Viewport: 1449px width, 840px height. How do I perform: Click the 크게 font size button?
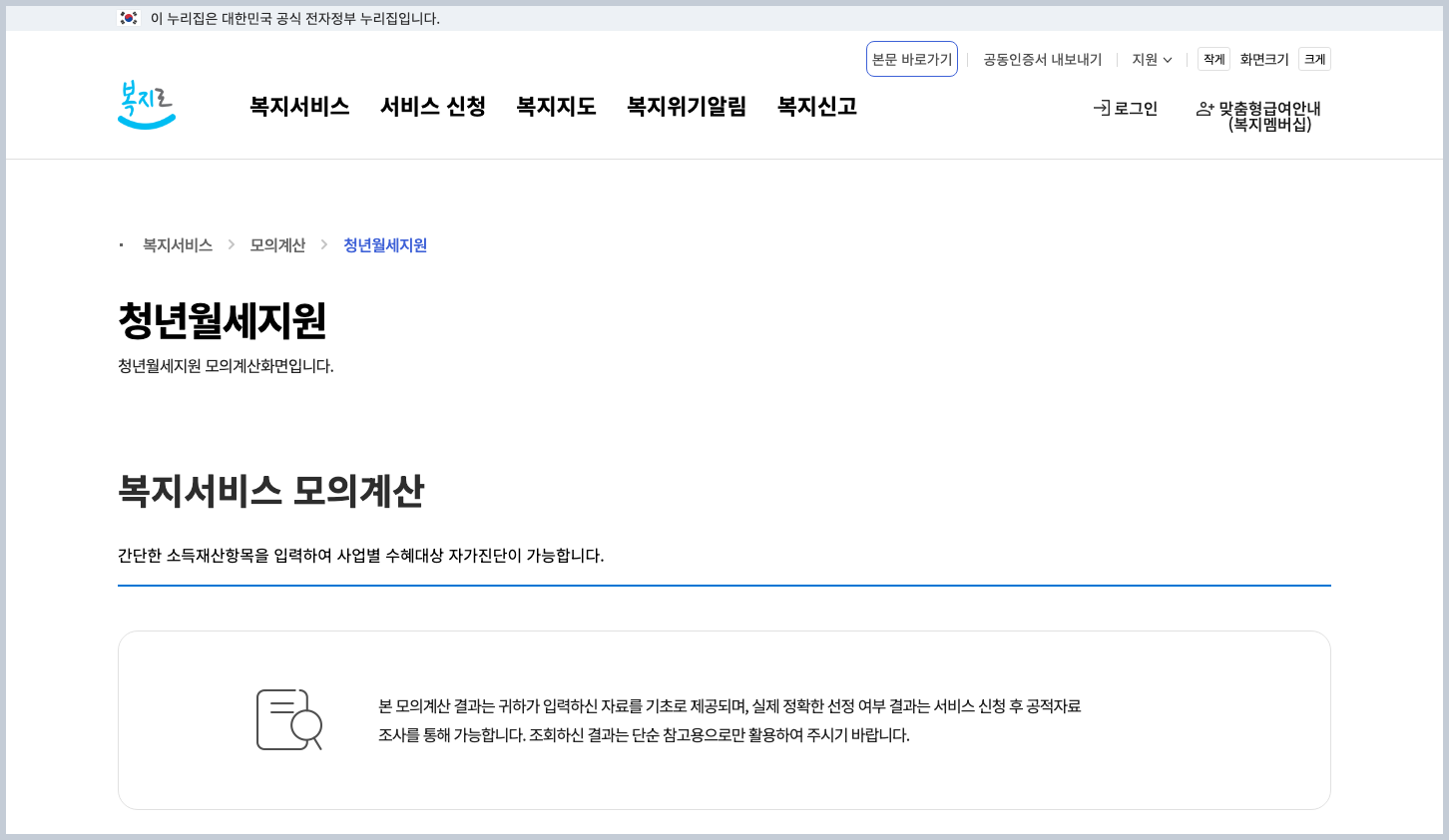point(1314,59)
